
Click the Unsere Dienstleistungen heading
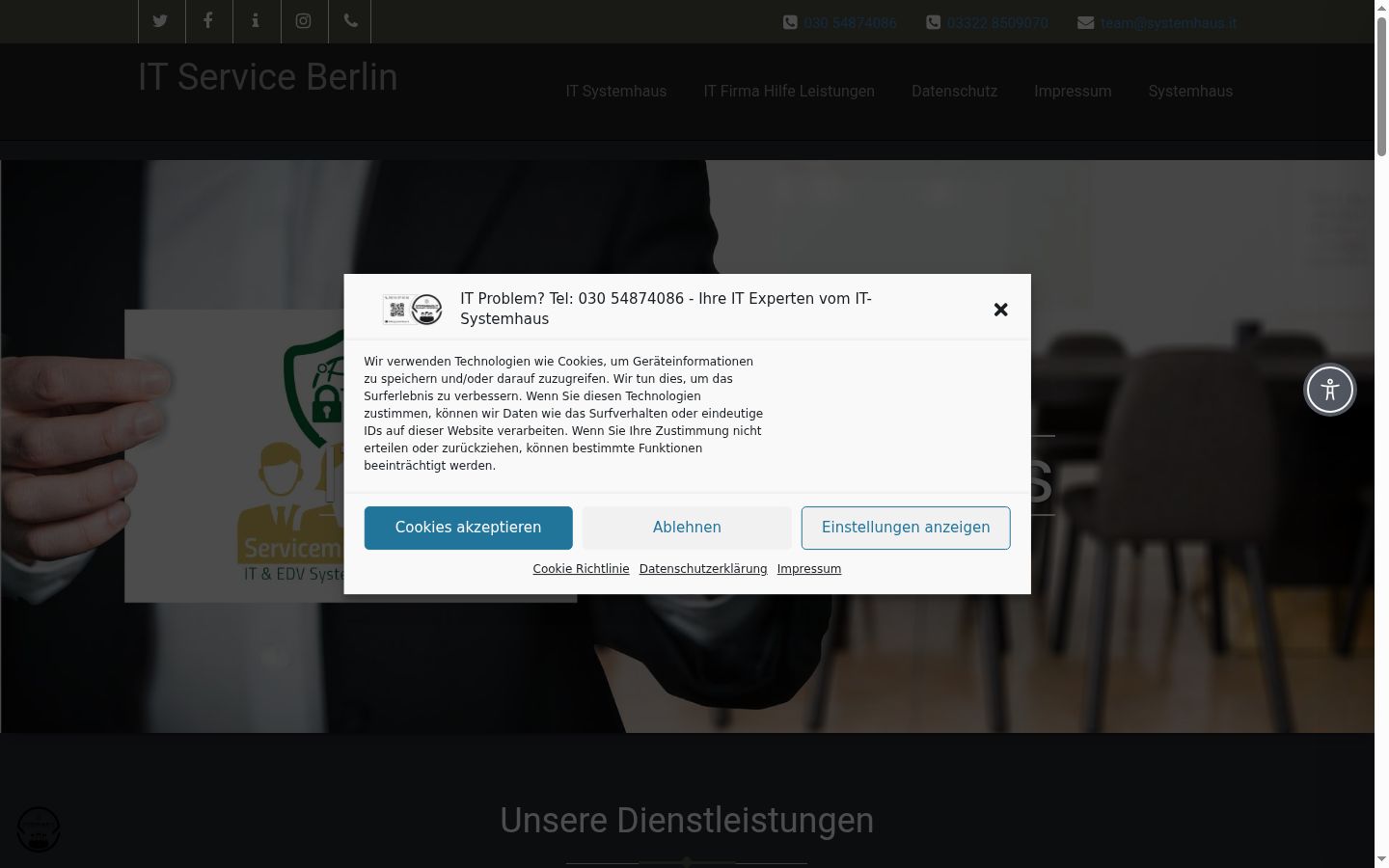[x=687, y=821]
